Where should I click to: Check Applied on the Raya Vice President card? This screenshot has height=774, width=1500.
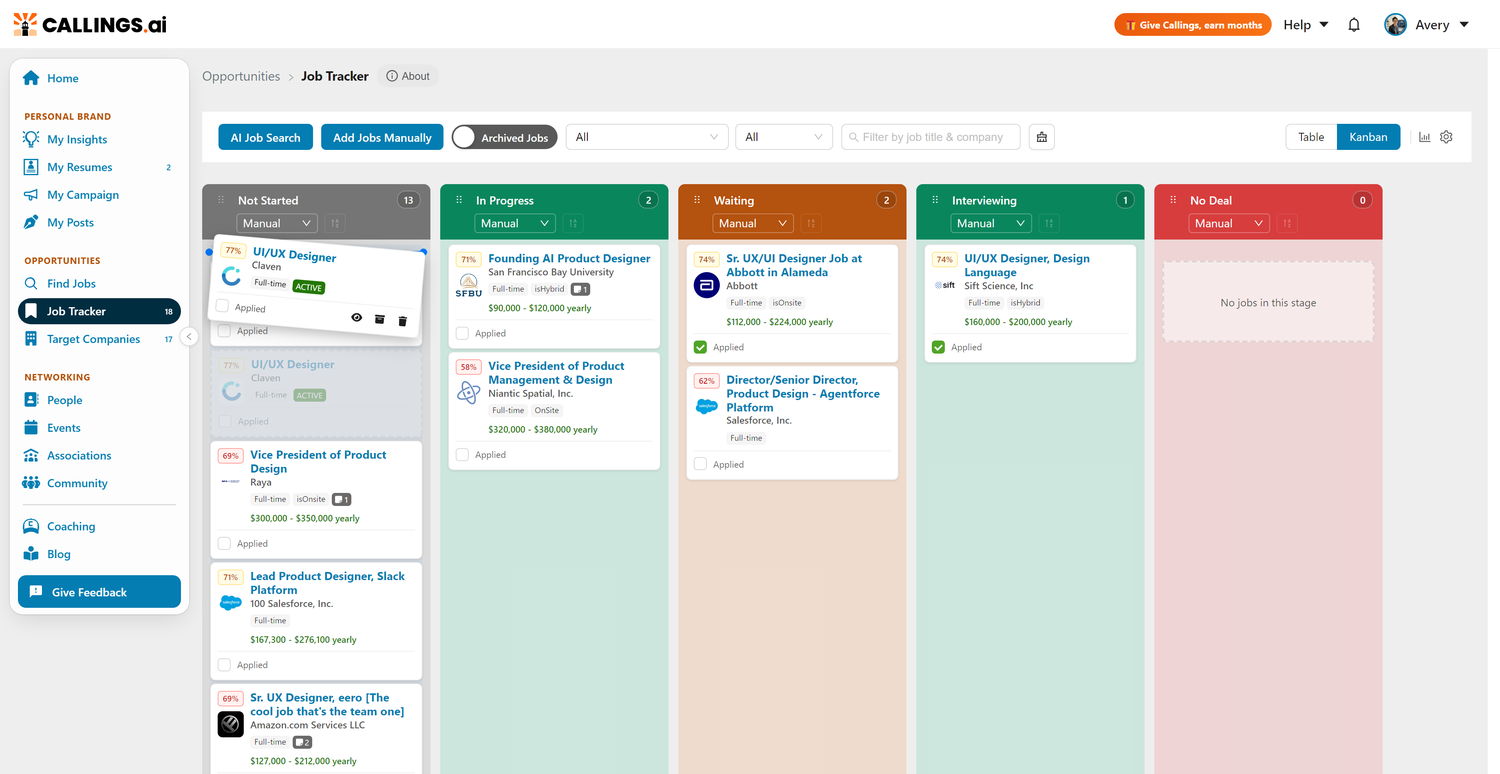pyautogui.click(x=224, y=544)
